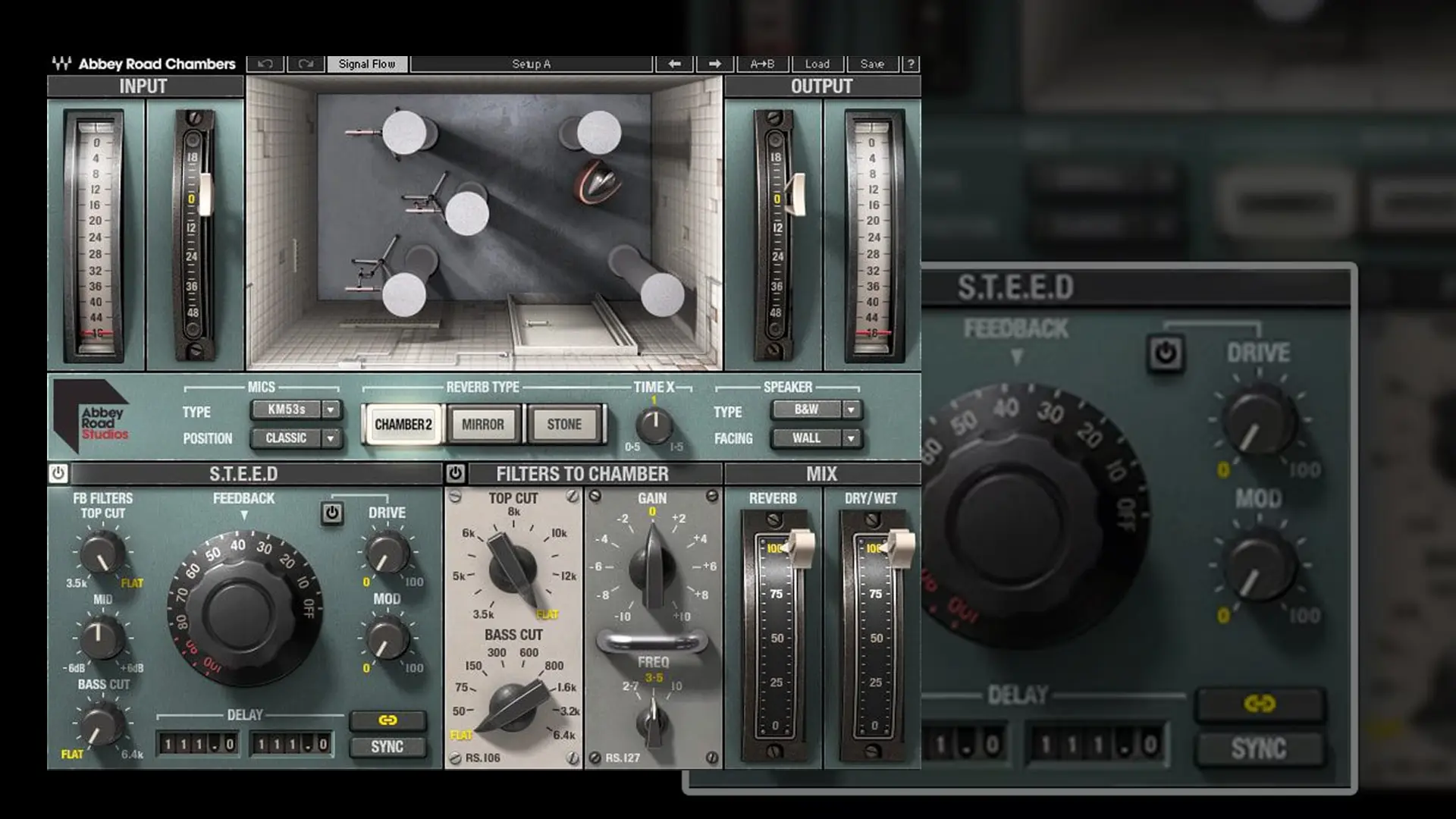Open the speaker FACING dropdown arrow
This screenshot has width=1456, height=819.
(x=851, y=438)
